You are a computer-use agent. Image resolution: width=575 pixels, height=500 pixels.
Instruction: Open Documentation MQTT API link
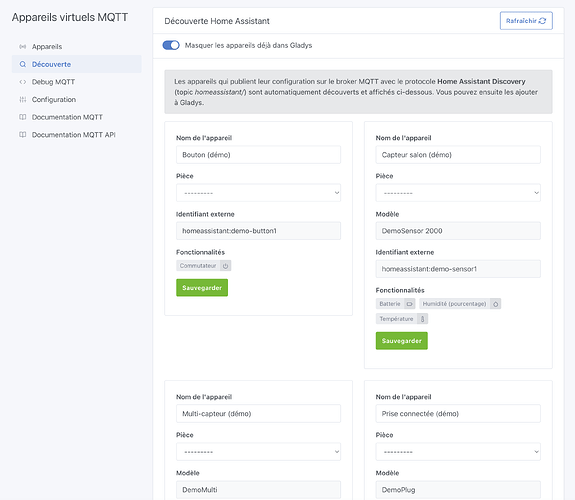click(x=77, y=135)
